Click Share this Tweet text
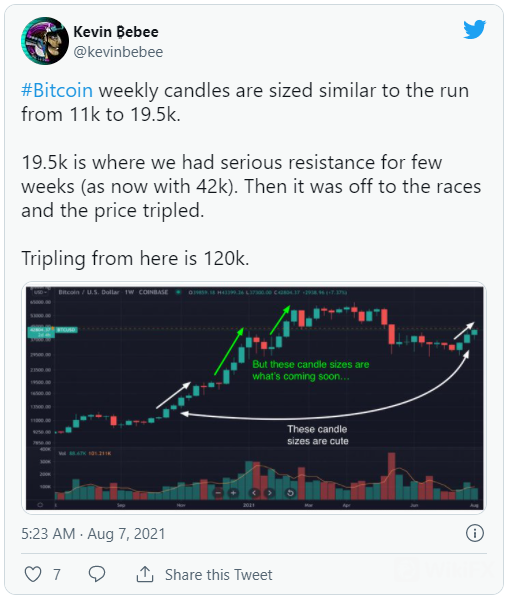Image resolution: width=505 pixels, height=597 pixels. (x=219, y=575)
